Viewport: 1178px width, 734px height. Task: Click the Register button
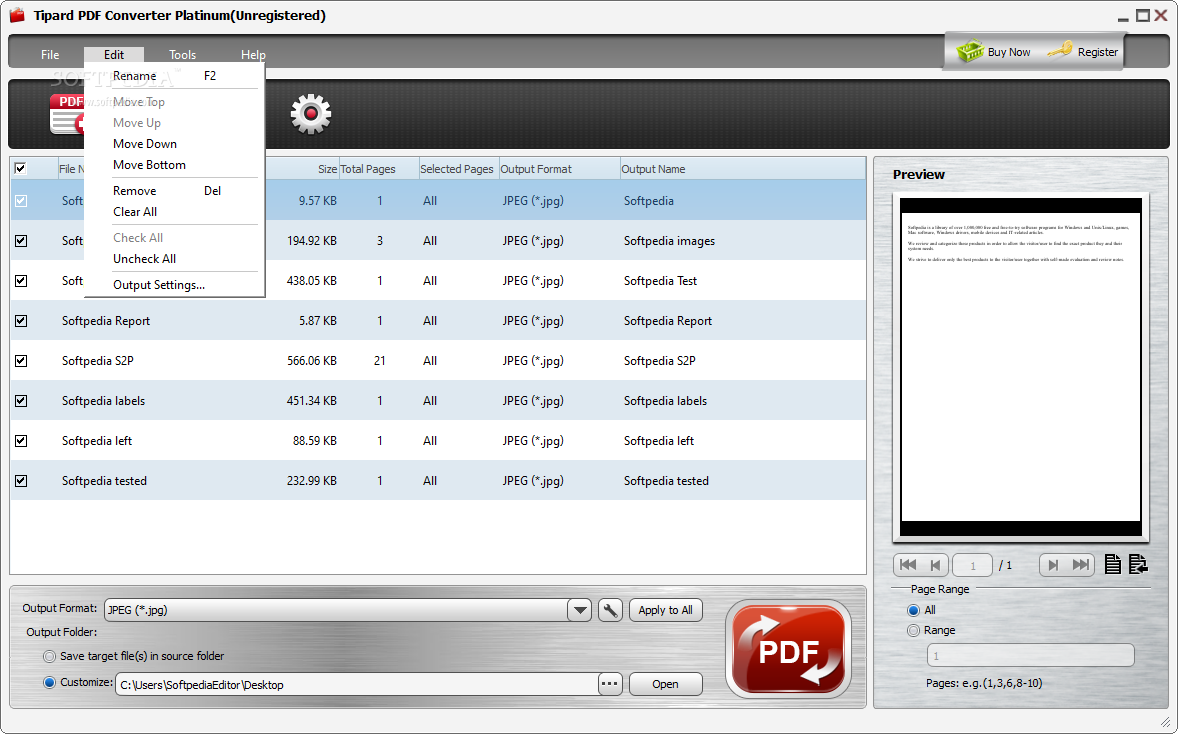tap(1083, 52)
